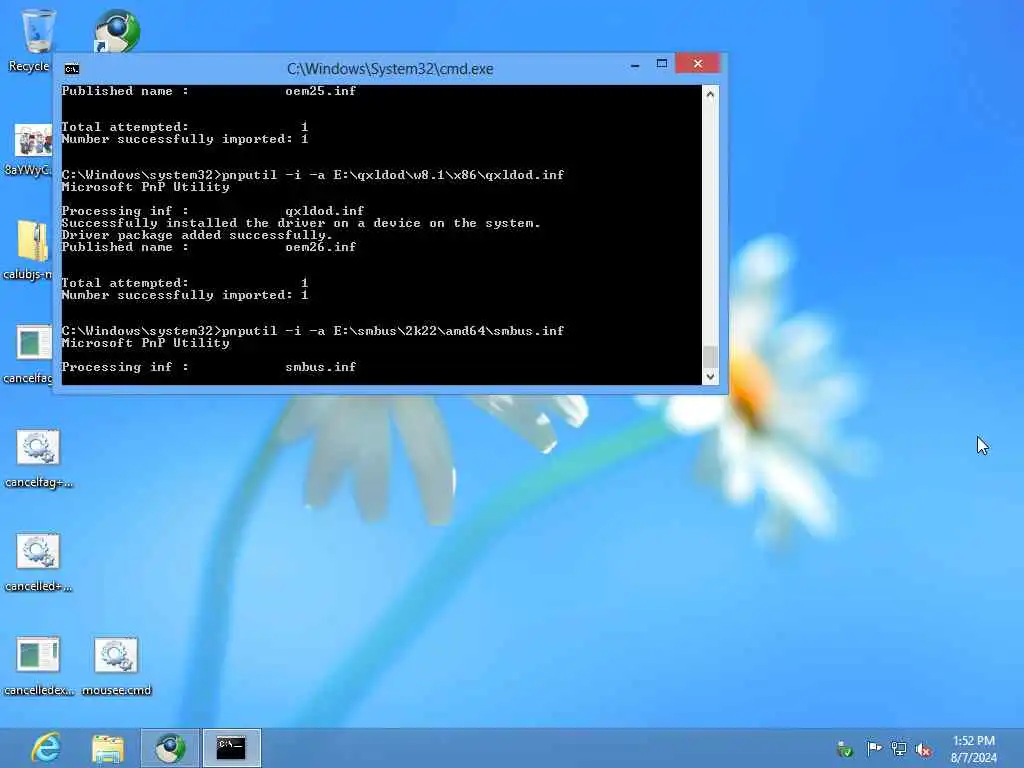Select the cancelfag file beside cmd window

33,342
